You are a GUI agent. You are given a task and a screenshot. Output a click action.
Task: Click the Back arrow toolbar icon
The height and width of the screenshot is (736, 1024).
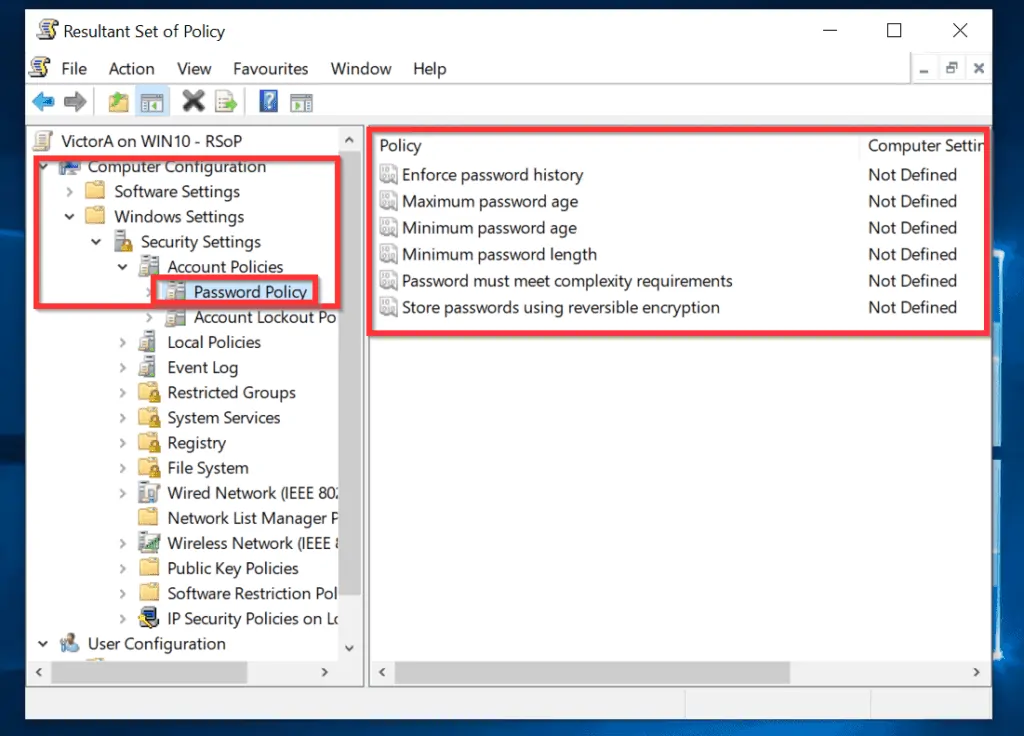click(x=43, y=102)
